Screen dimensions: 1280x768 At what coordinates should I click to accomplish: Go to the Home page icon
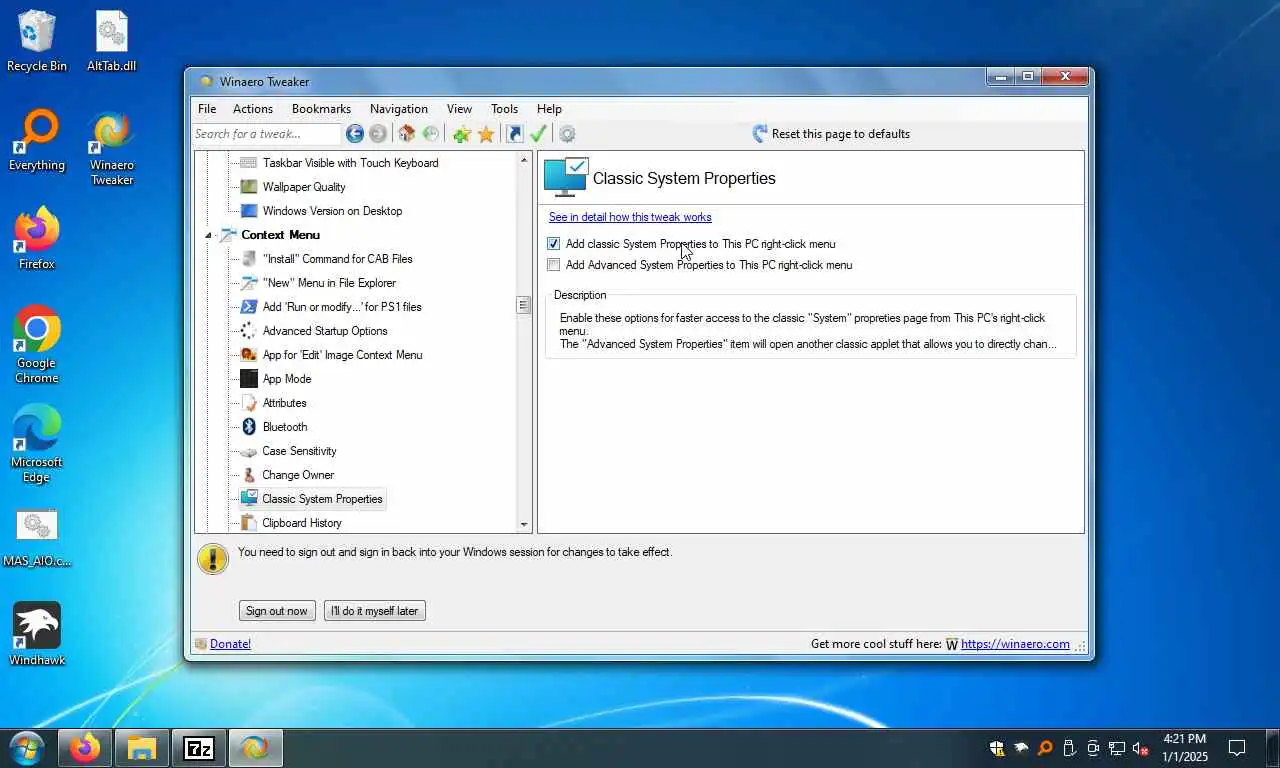pos(406,134)
